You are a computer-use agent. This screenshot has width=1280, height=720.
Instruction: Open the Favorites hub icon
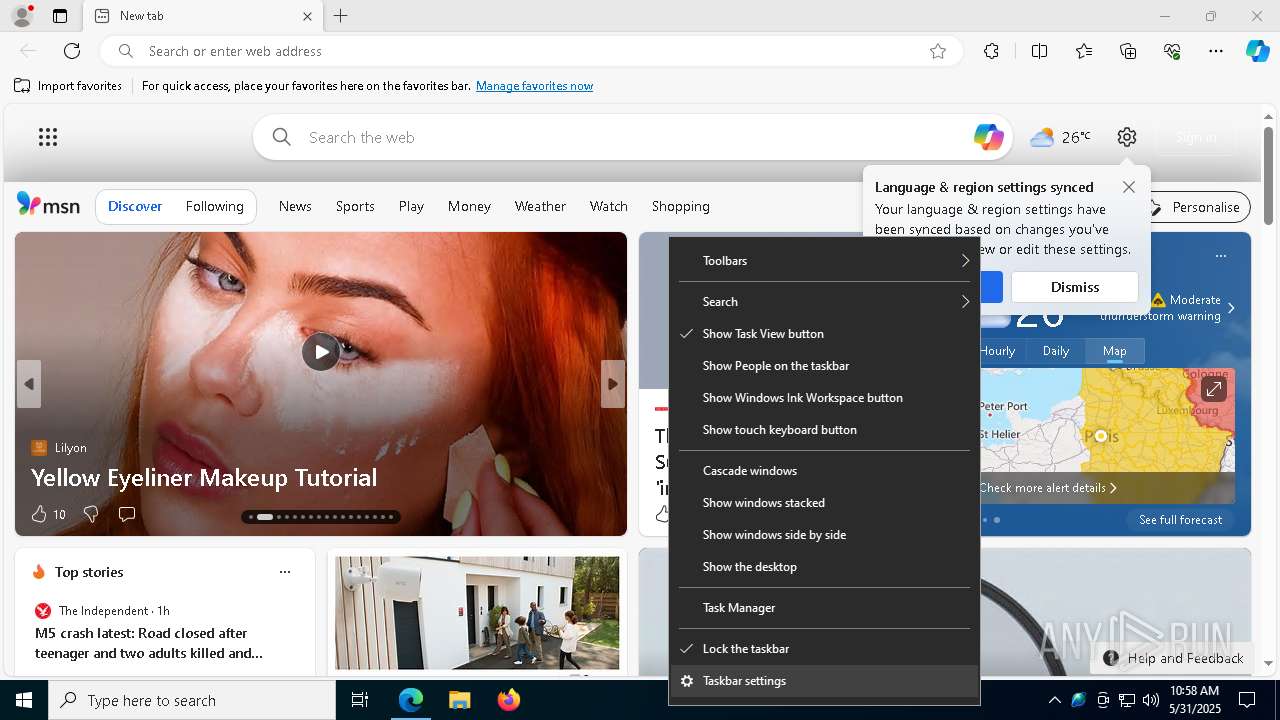coord(1084,51)
